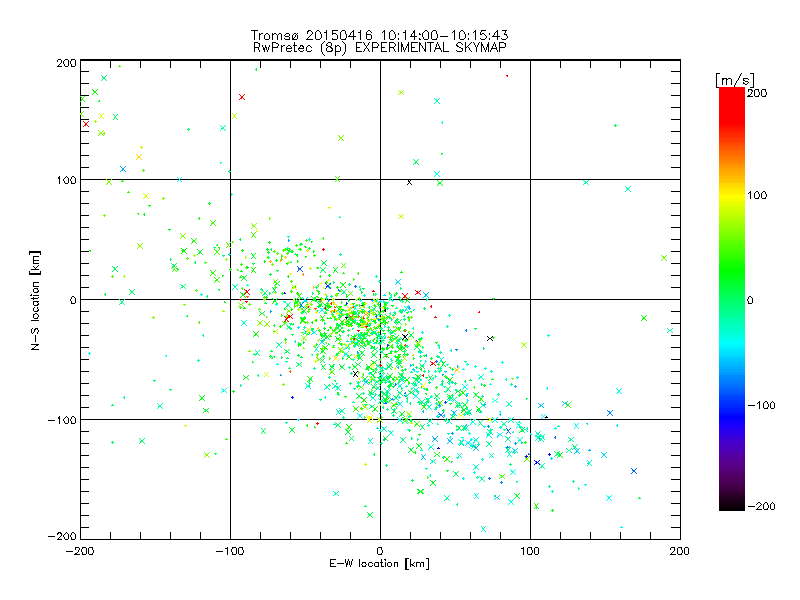Click the 'N-S location [km]' axis label
The height and width of the screenshot is (600, 800).
point(35,301)
